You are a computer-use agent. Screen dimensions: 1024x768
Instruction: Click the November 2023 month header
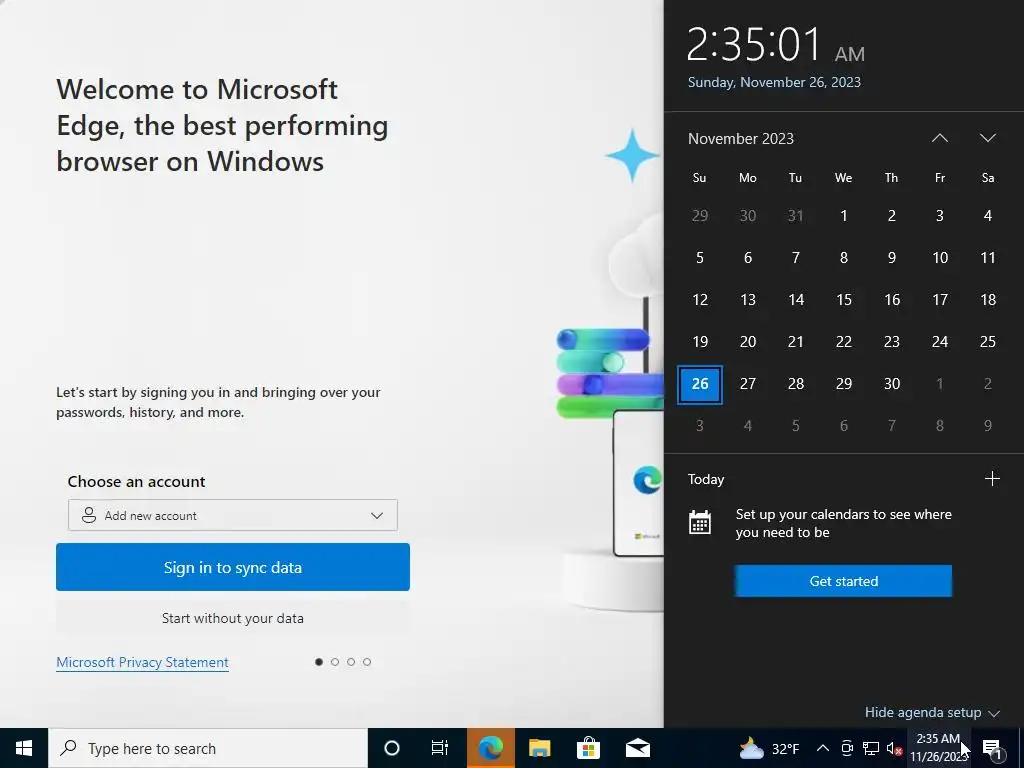point(741,138)
